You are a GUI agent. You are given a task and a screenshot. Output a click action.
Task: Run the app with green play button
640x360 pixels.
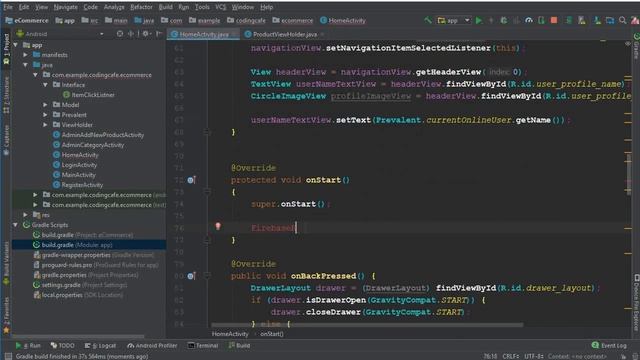[479, 20]
